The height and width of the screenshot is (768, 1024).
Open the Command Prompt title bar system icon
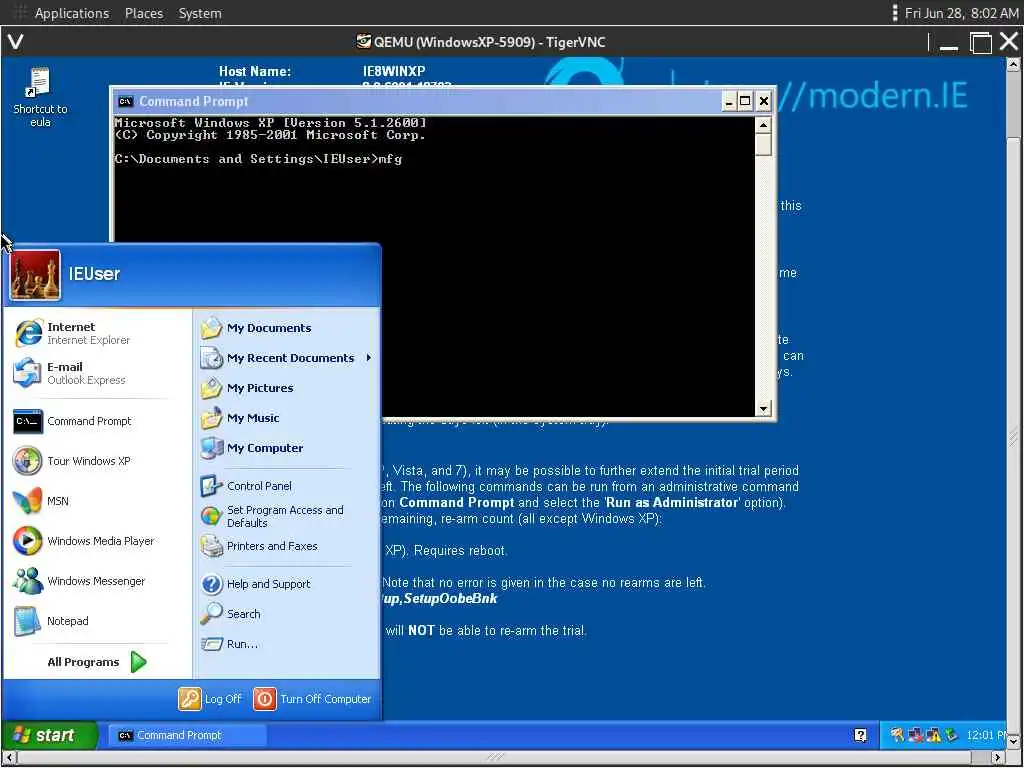point(125,101)
